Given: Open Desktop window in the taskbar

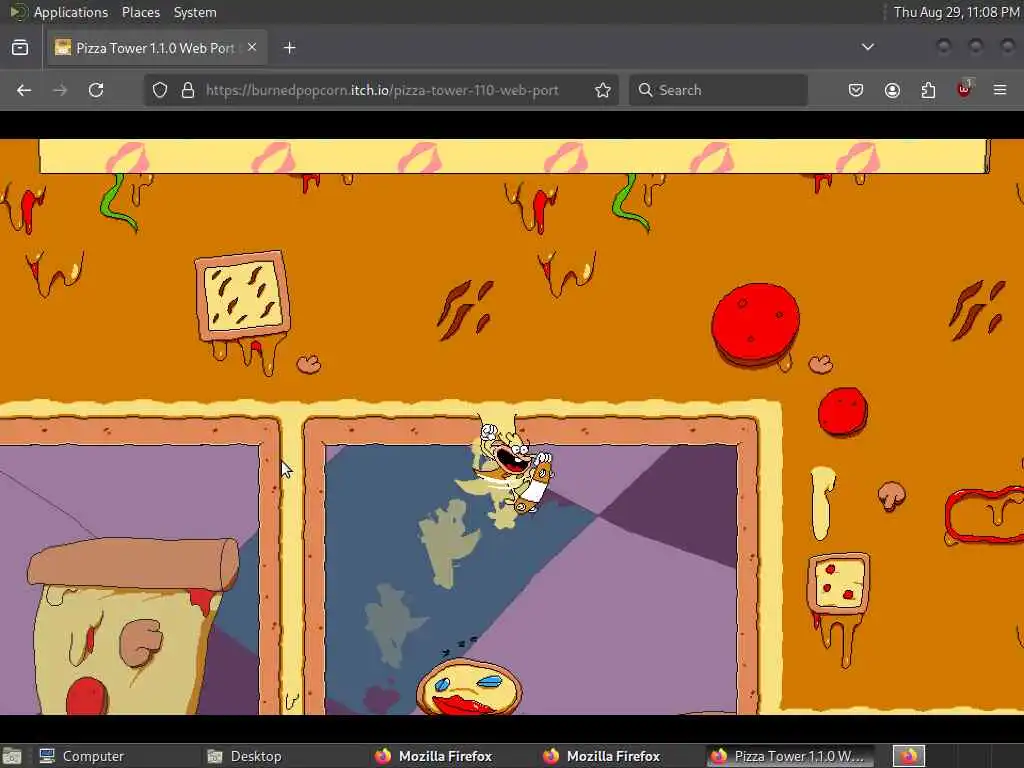Looking at the screenshot, I should (x=245, y=756).
